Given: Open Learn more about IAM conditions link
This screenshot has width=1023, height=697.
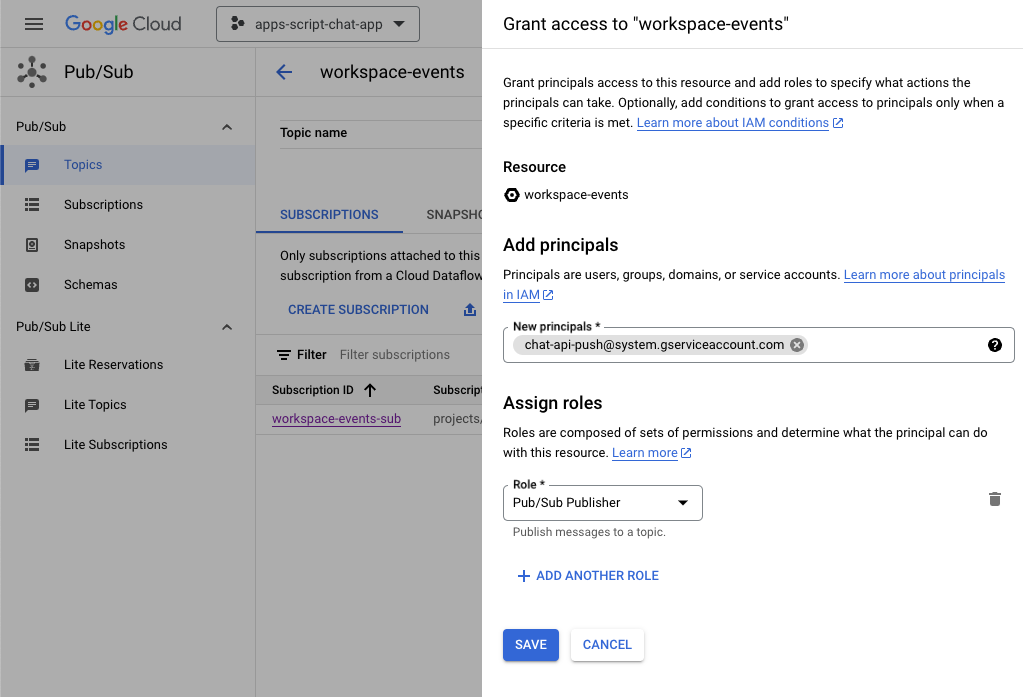Looking at the screenshot, I should pos(732,123).
